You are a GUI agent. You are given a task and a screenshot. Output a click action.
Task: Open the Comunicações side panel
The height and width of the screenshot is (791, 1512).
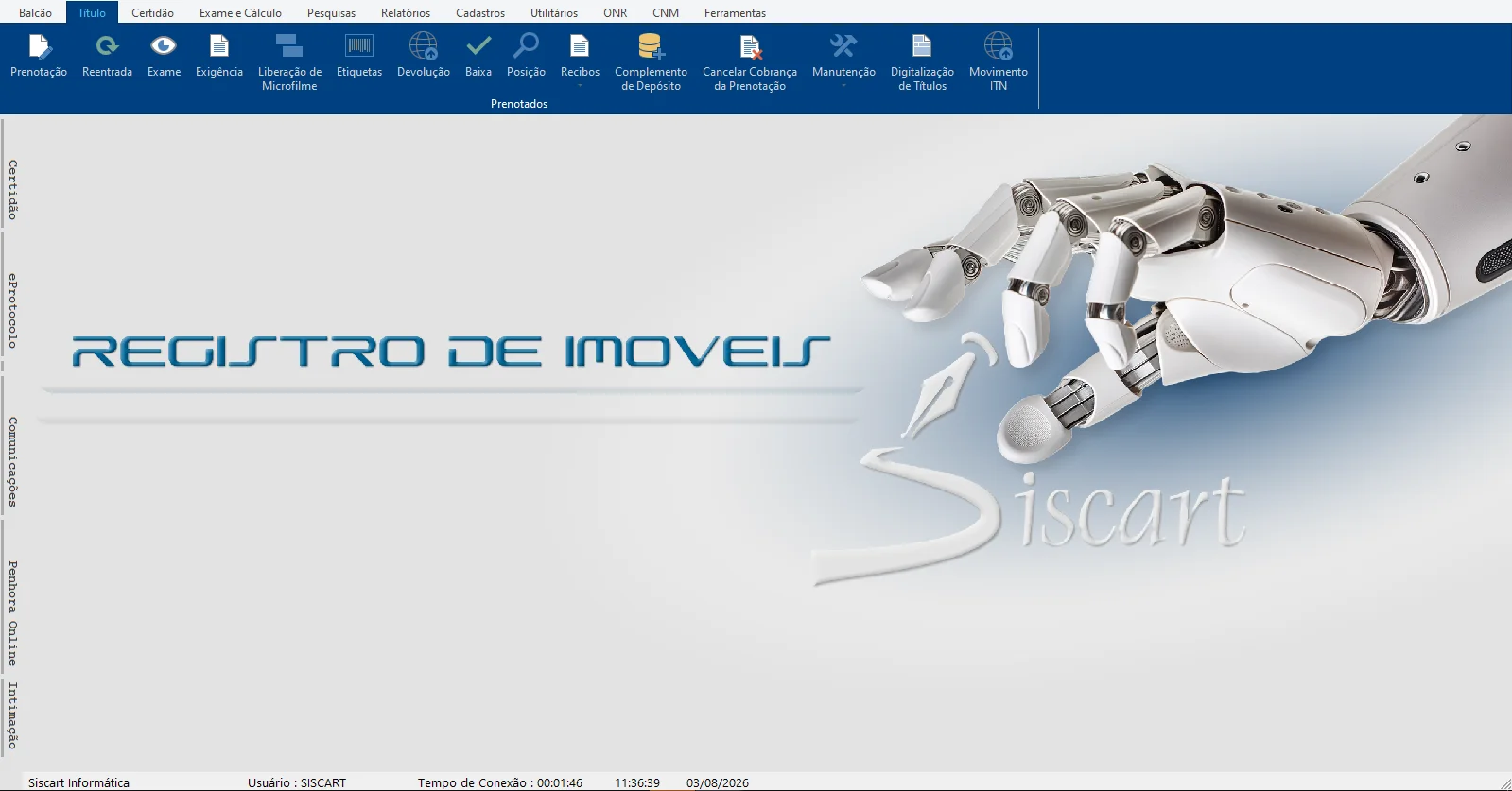[x=12, y=462]
